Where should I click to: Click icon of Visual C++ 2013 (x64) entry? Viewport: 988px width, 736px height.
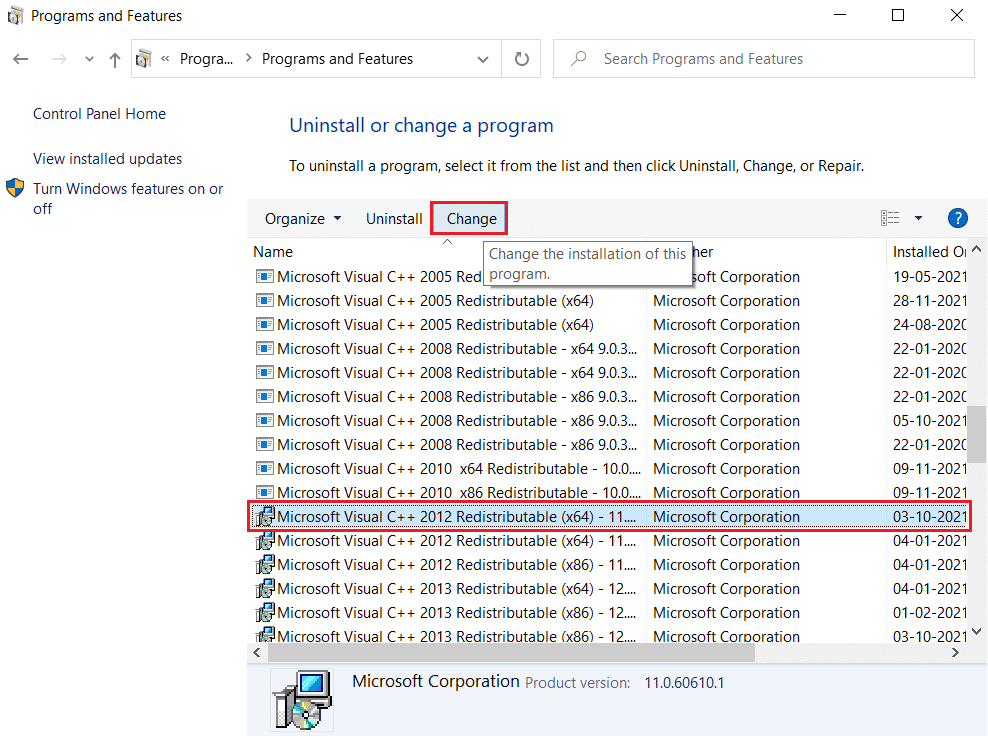pyautogui.click(x=265, y=588)
